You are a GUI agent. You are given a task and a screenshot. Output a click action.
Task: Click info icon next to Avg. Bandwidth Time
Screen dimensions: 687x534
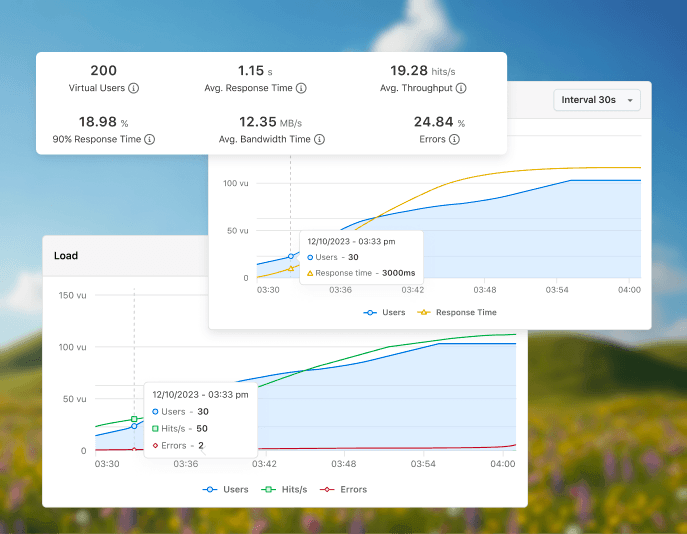point(319,139)
